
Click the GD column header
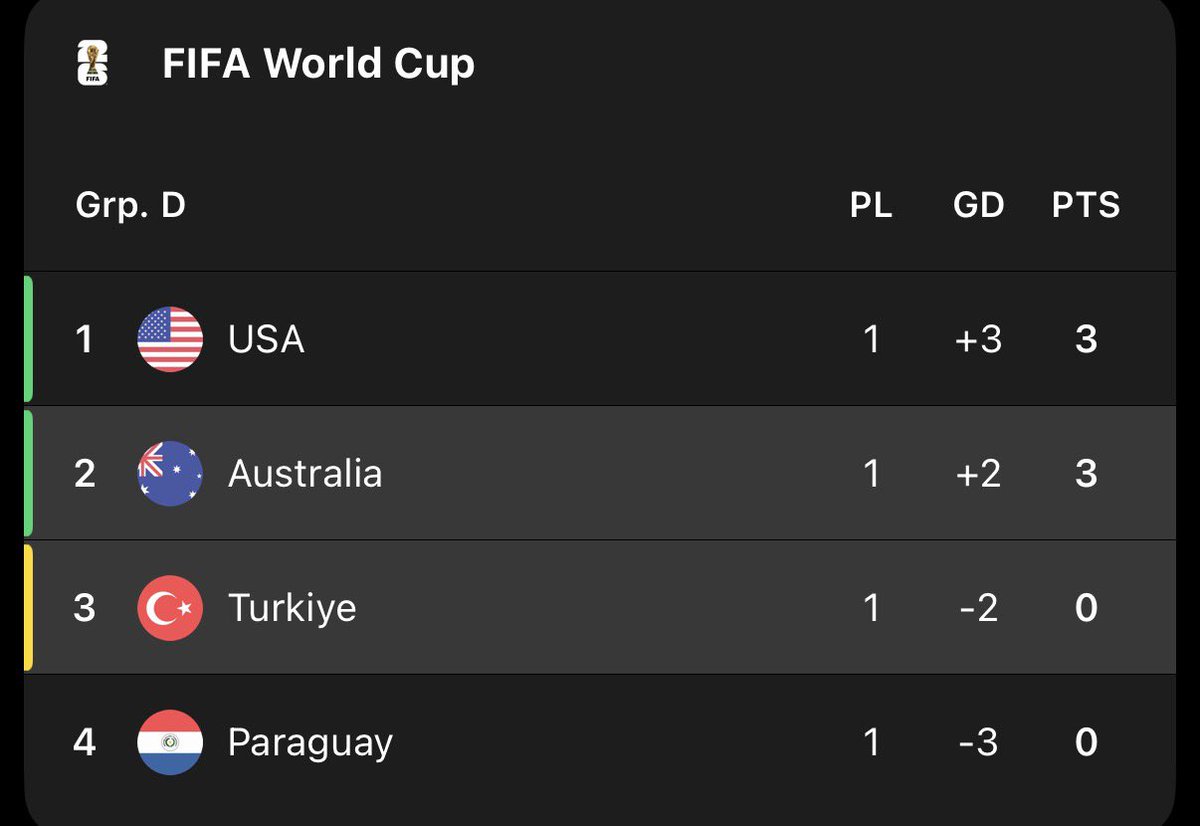pyautogui.click(x=978, y=205)
